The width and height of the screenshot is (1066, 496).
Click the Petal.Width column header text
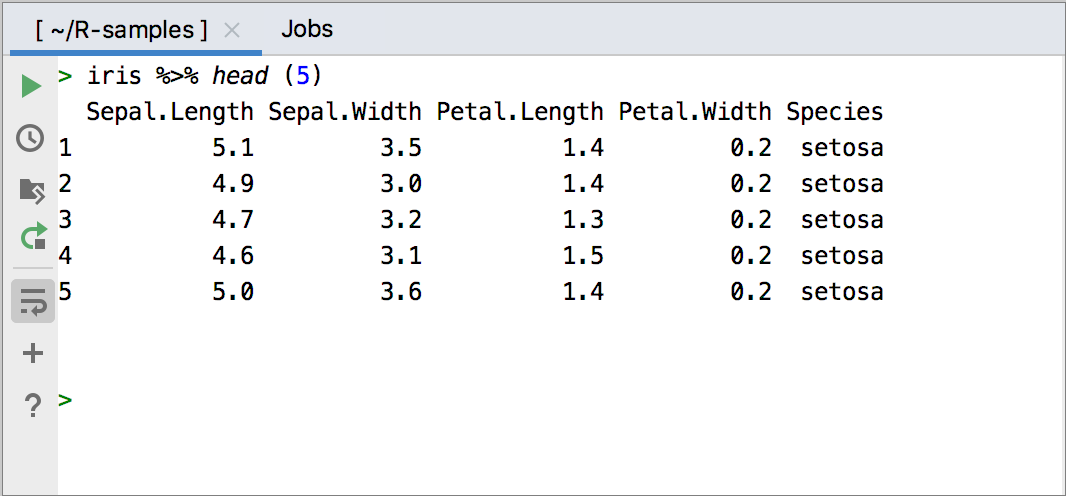[695, 111]
